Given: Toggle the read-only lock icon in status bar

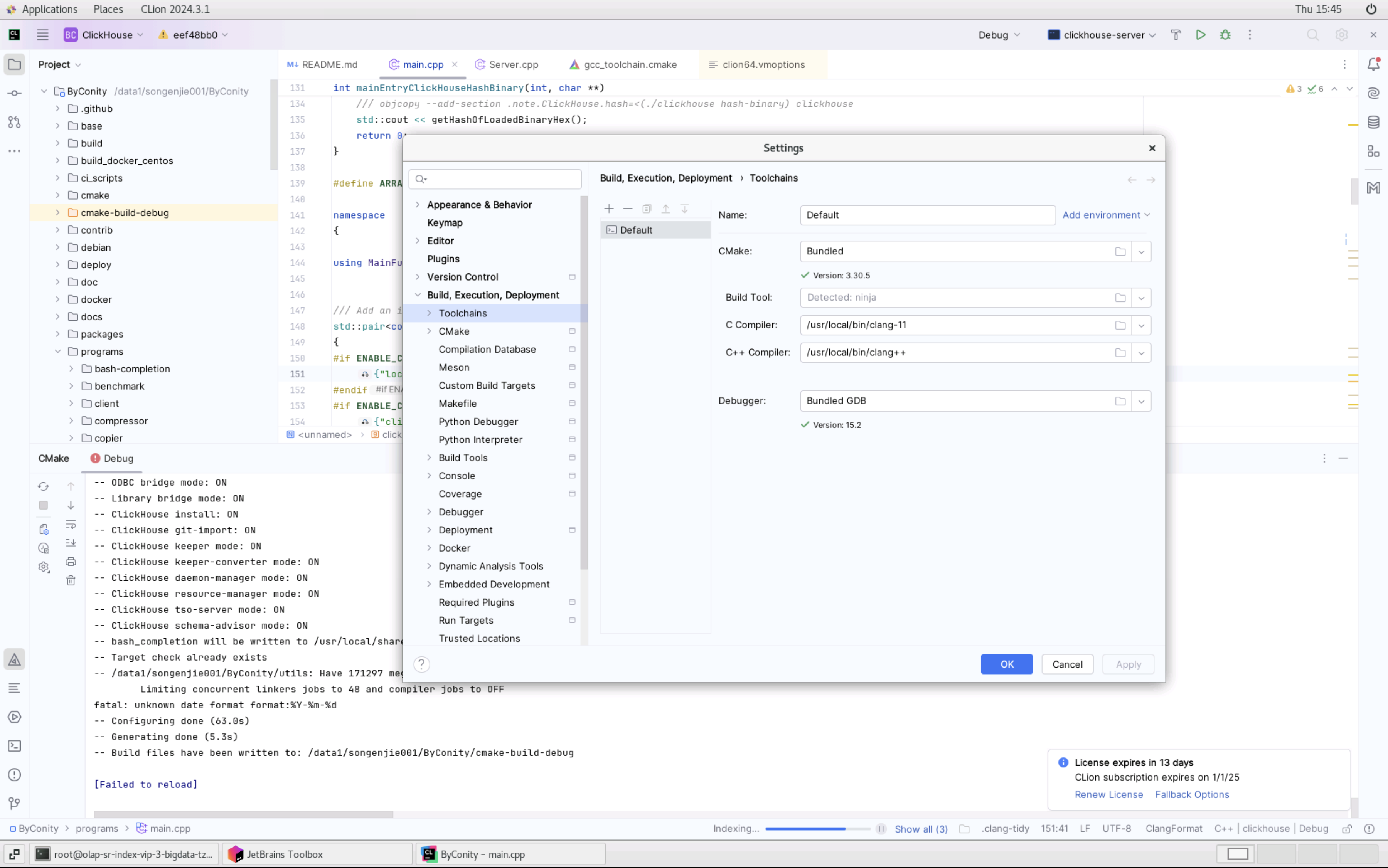Looking at the screenshot, I should coord(1347,829).
